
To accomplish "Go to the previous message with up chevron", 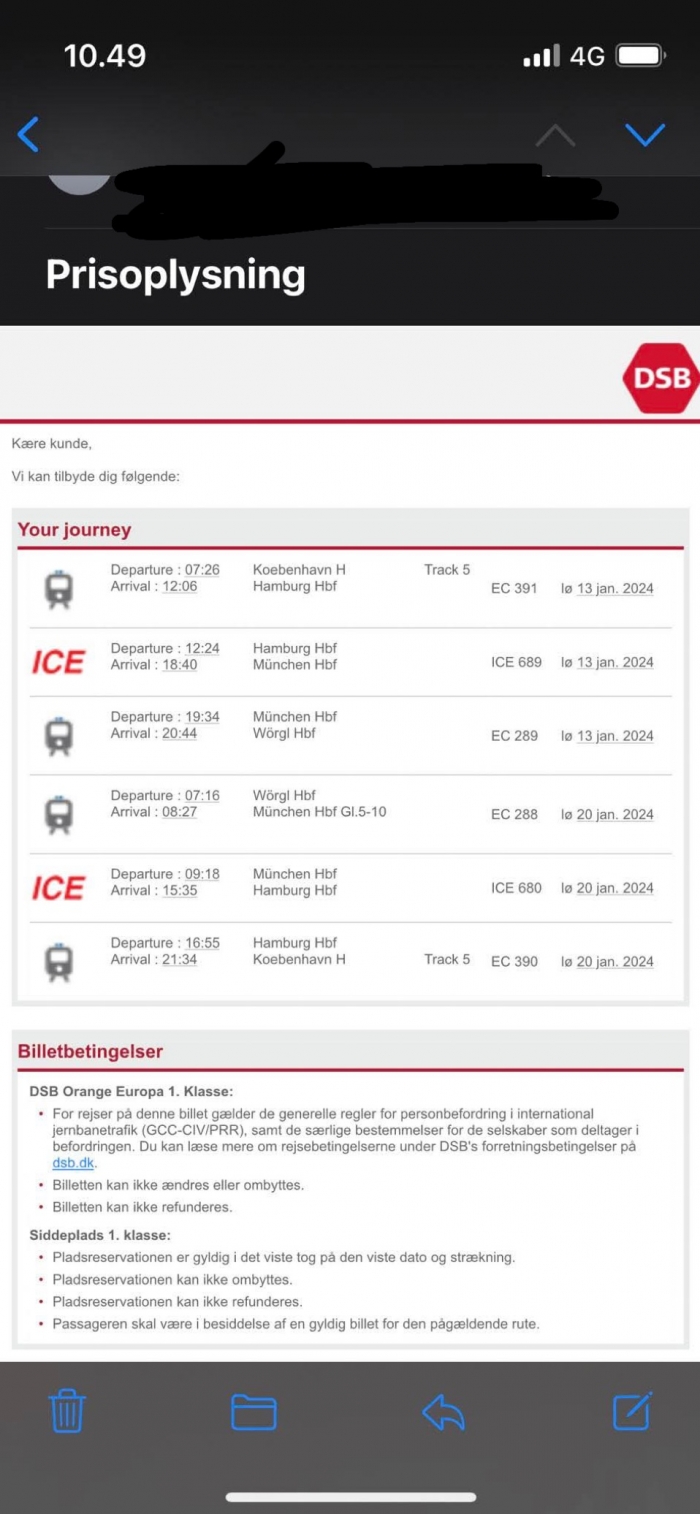I will point(555,136).
